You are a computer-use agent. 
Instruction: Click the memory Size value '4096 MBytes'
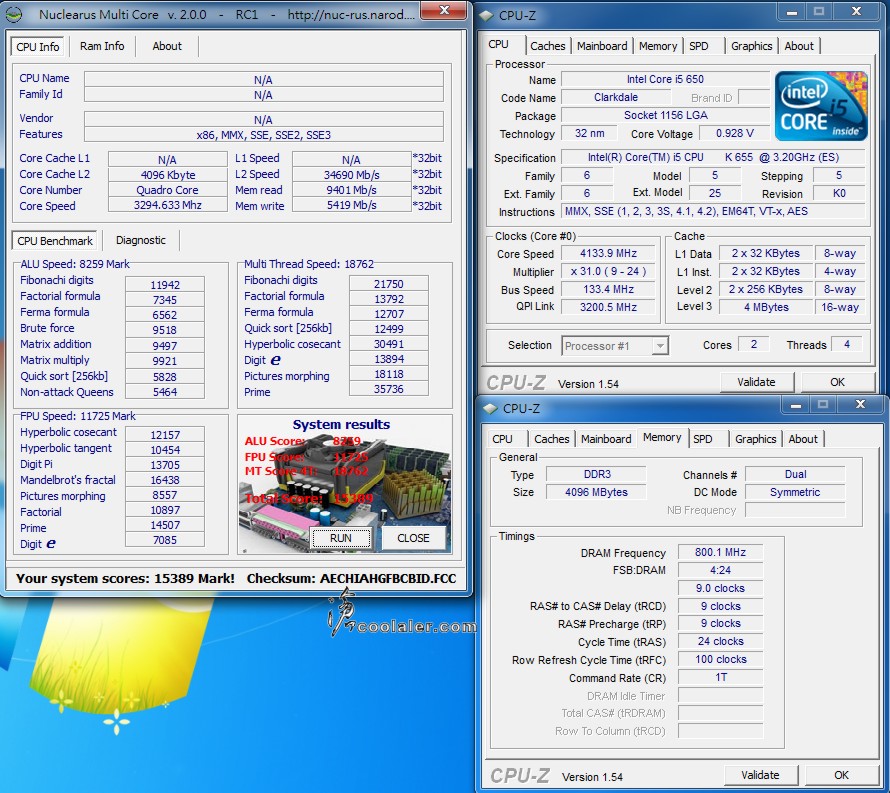pyautogui.click(x=596, y=492)
